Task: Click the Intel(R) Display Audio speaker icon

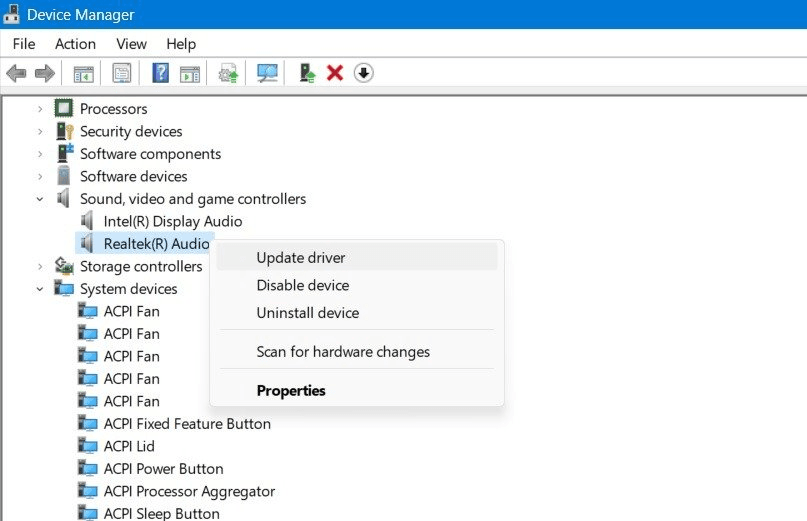Action: [x=87, y=221]
